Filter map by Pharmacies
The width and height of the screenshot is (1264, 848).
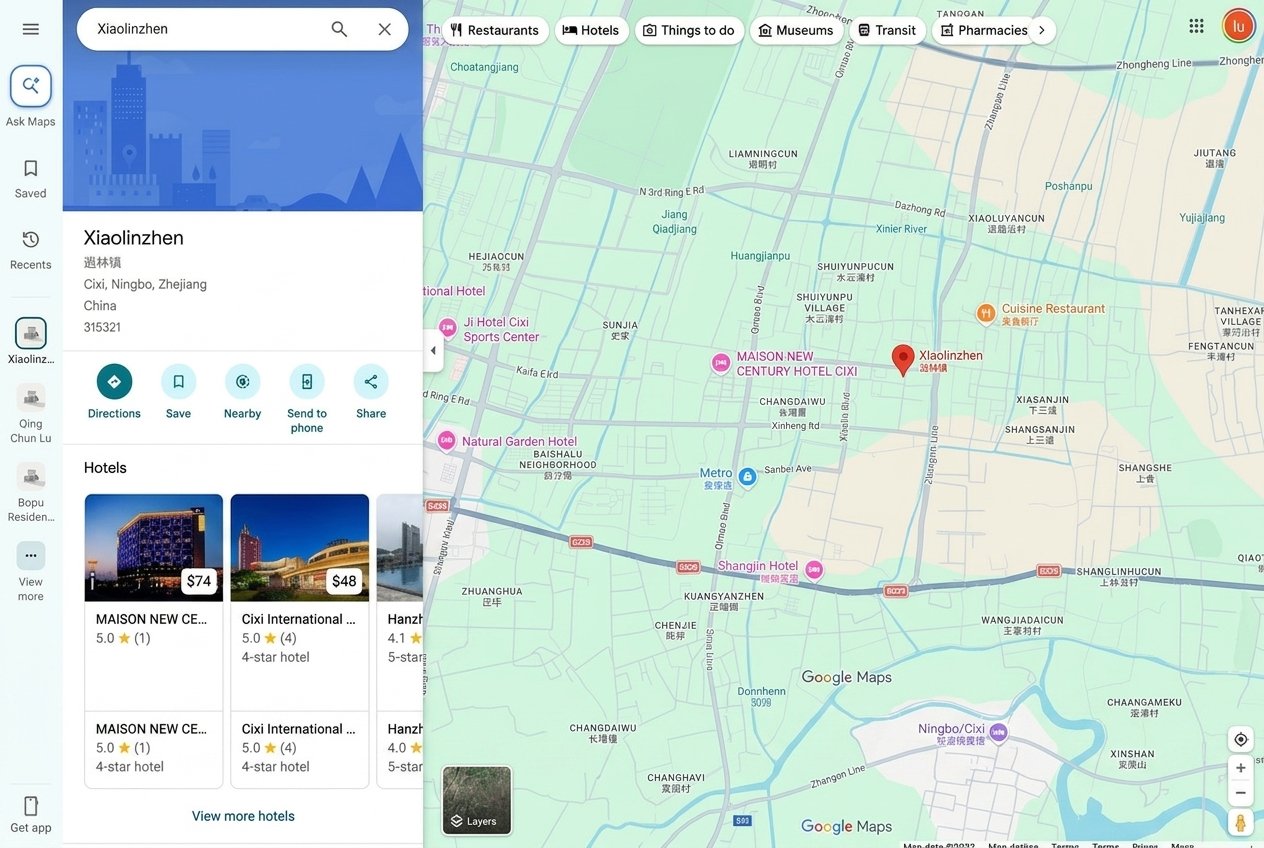[983, 30]
